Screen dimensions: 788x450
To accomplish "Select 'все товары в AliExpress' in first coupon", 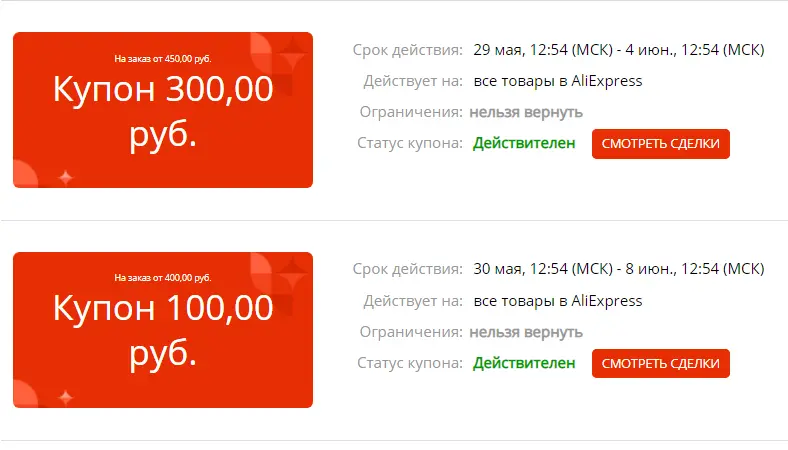I will (558, 81).
